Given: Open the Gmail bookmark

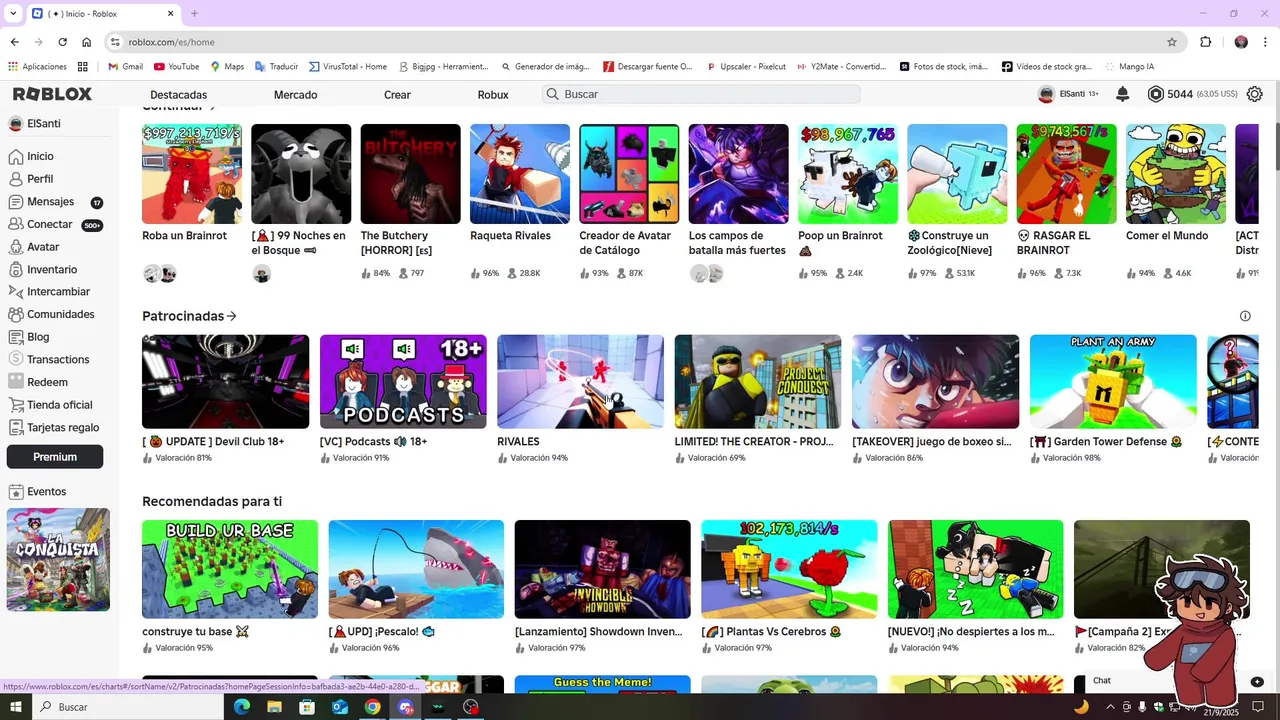Looking at the screenshot, I should click(x=124, y=67).
